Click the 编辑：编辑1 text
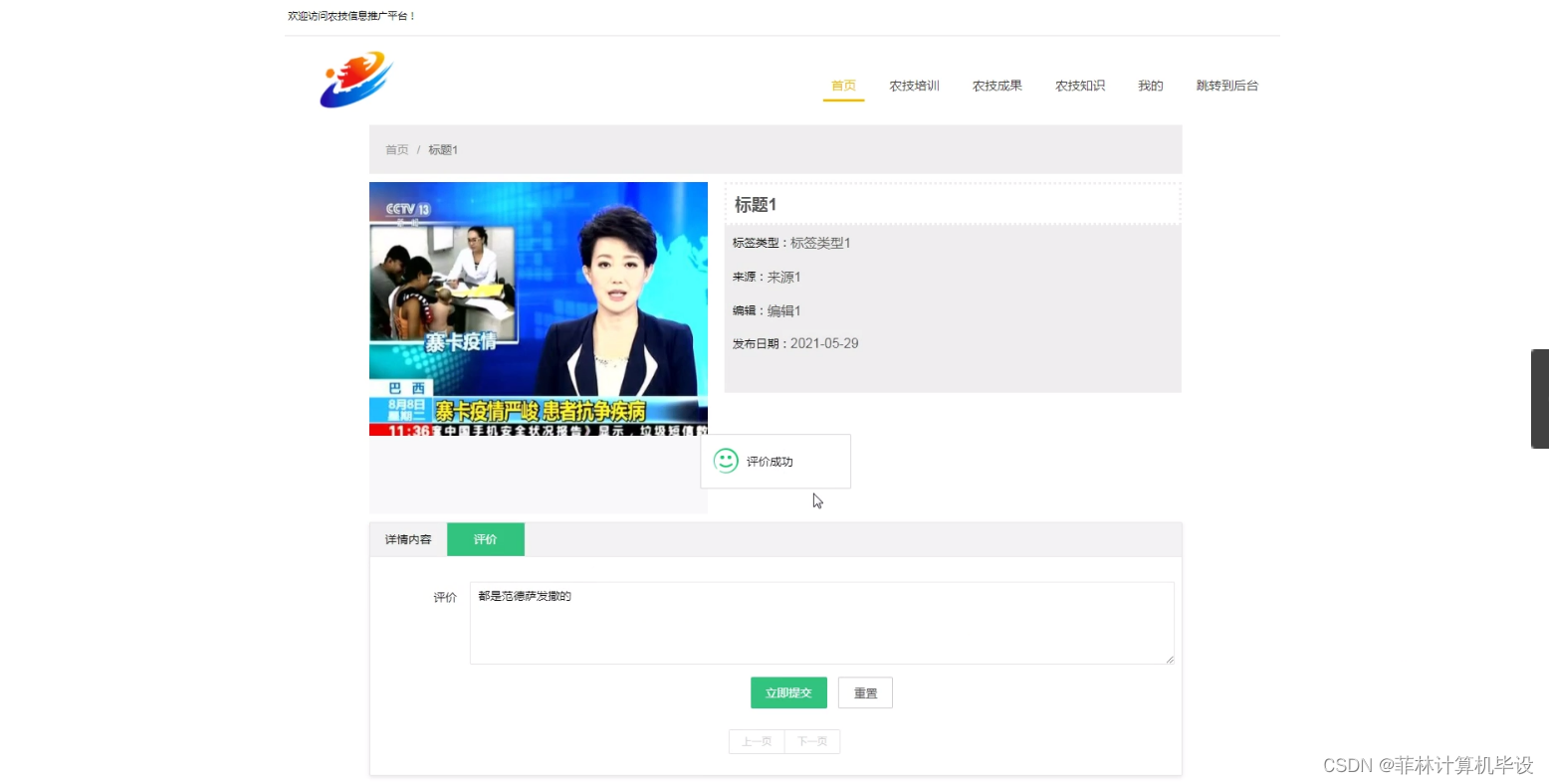 [767, 310]
